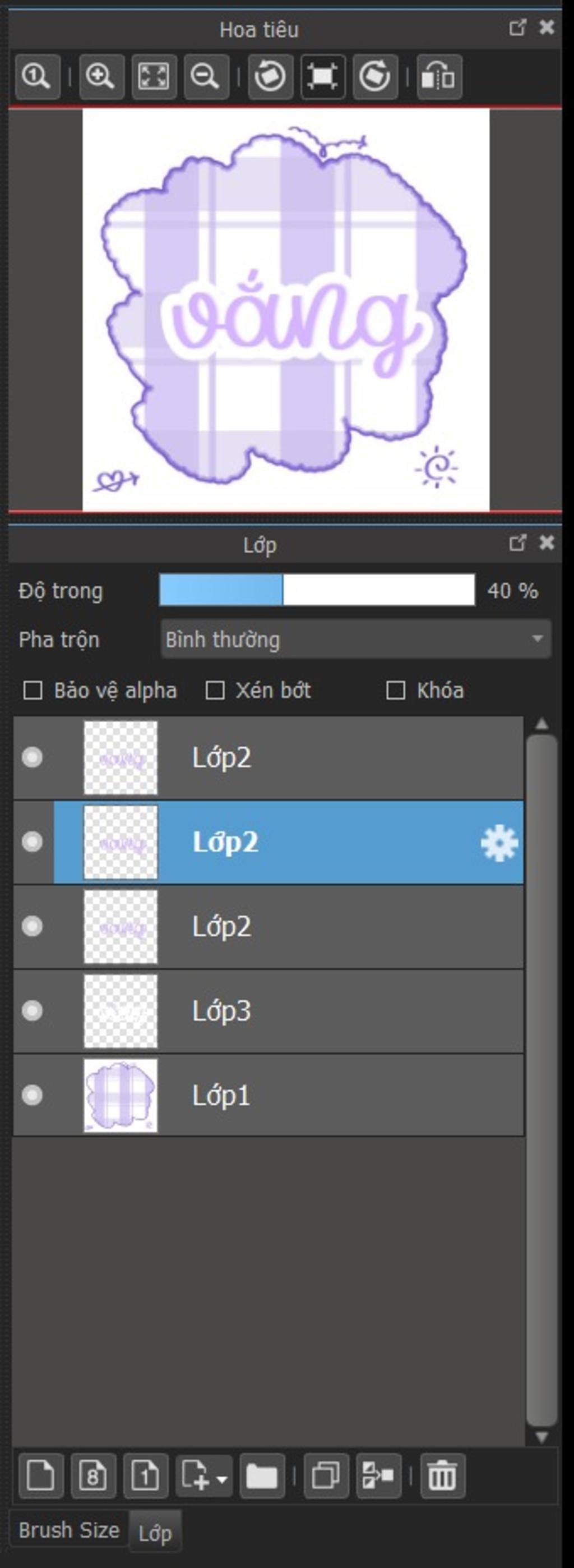Open the Pha trộn blend mode dropdown

click(x=356, y=639)
